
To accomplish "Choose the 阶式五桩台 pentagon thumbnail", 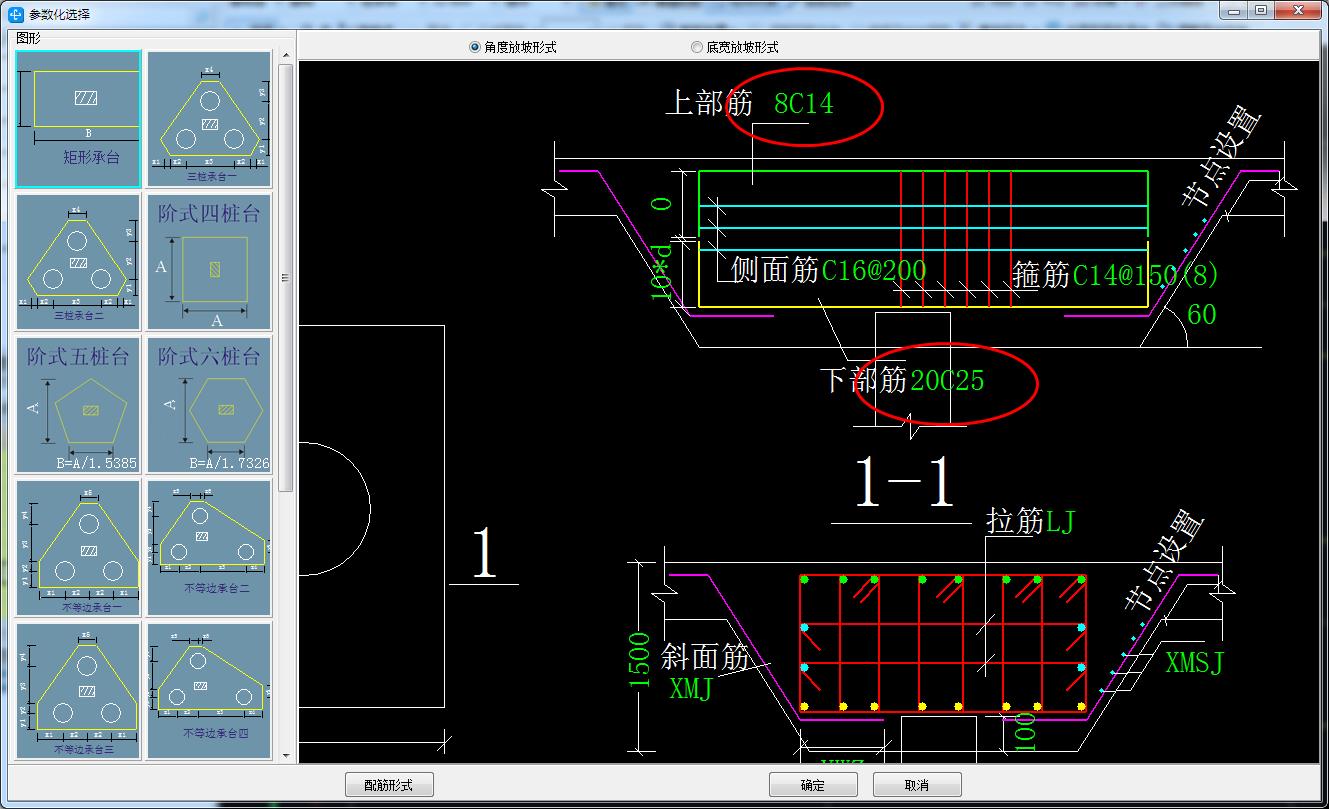I will click(x=78, y=405).
